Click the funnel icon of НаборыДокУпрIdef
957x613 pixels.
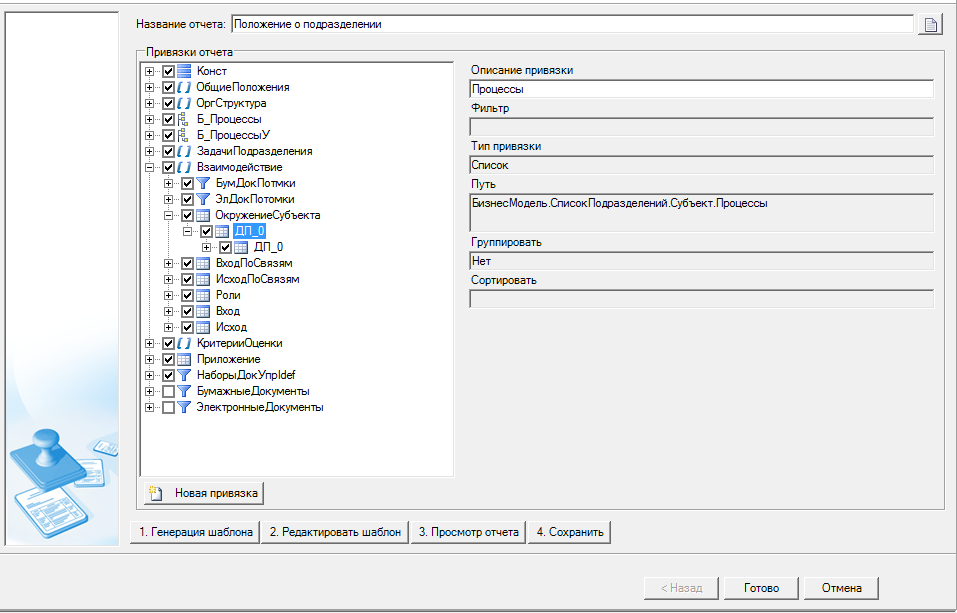[184, 375]
